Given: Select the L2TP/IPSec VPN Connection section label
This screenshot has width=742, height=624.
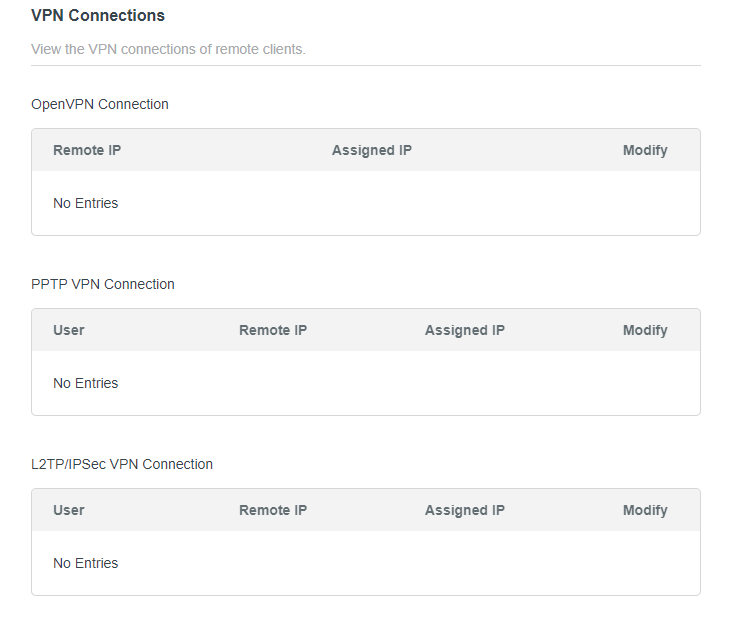Looking at the screenshot, I should [x=122, y=464].
